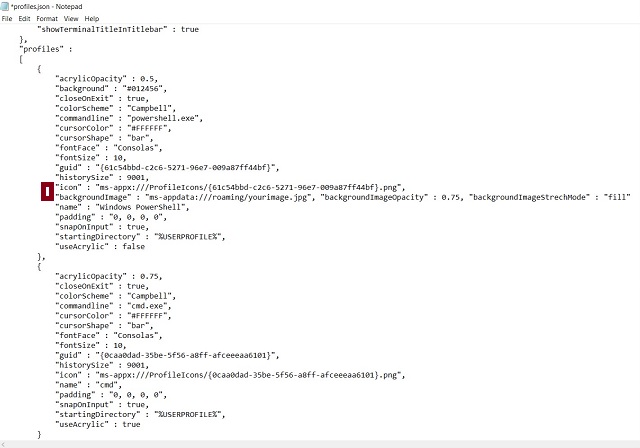Open the Format menu
Screen dimensions: 640x448
tap(46, 18)
